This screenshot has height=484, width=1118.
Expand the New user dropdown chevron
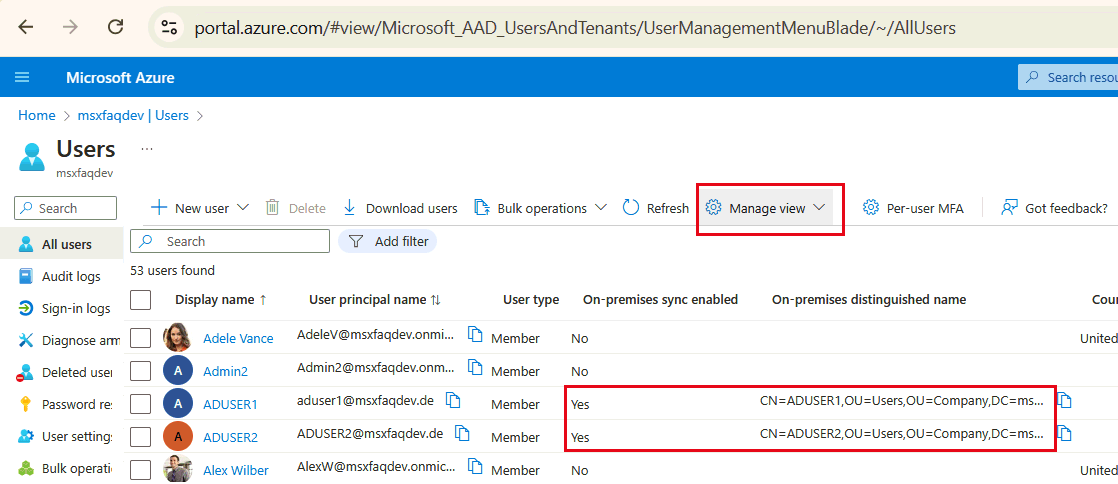click(x=242, y=207)
